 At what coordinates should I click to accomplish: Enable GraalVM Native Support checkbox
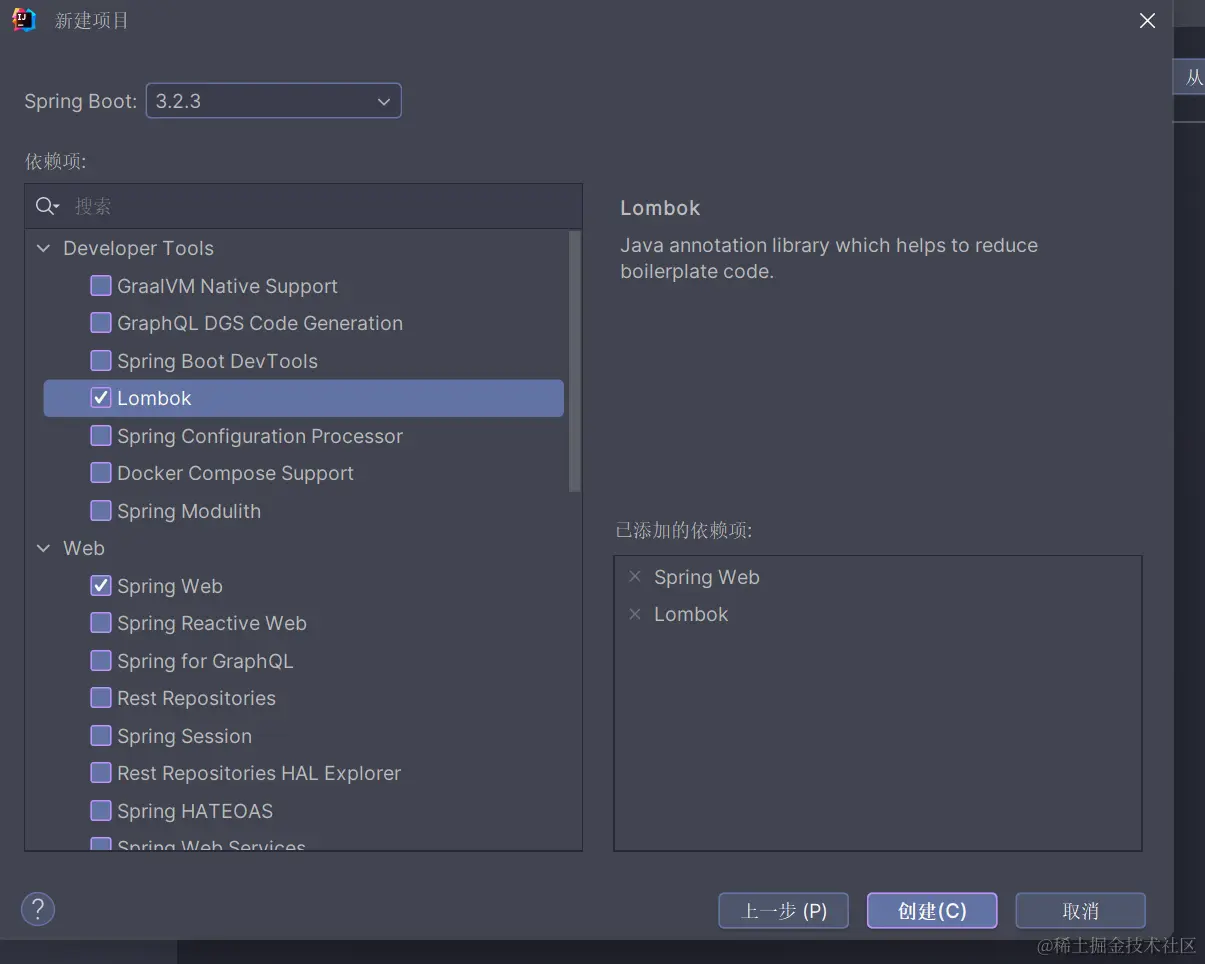click(x=101, y=286)
